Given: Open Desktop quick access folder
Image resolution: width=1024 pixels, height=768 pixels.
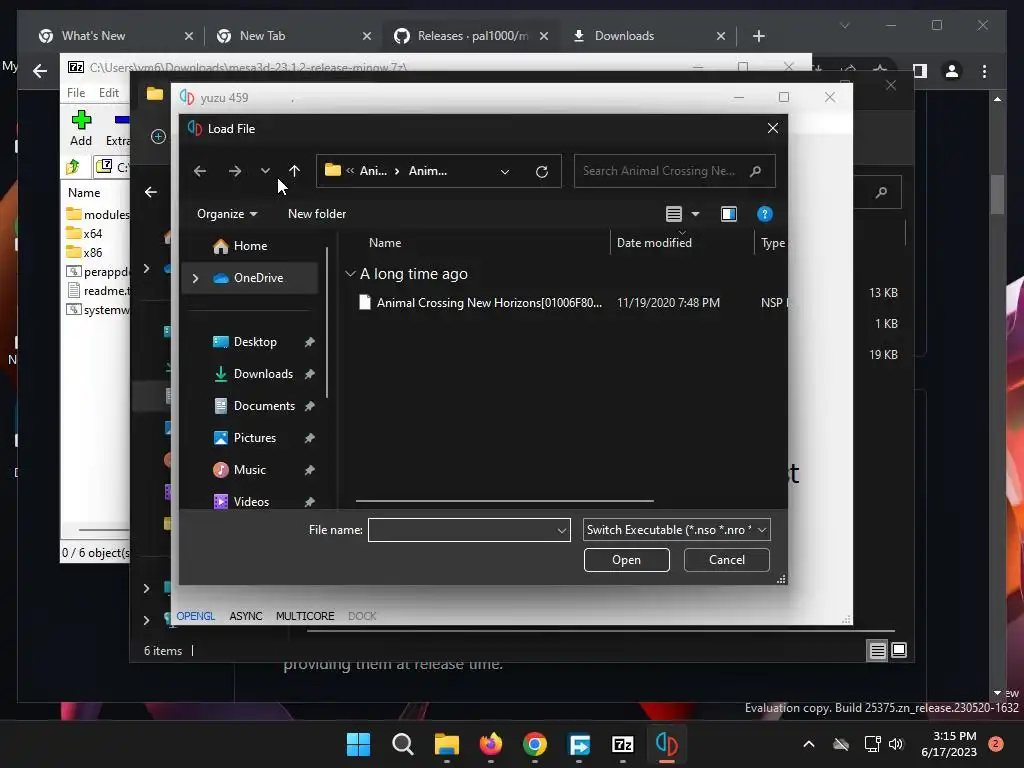Looking at the screenshot, I should [245, 342].
